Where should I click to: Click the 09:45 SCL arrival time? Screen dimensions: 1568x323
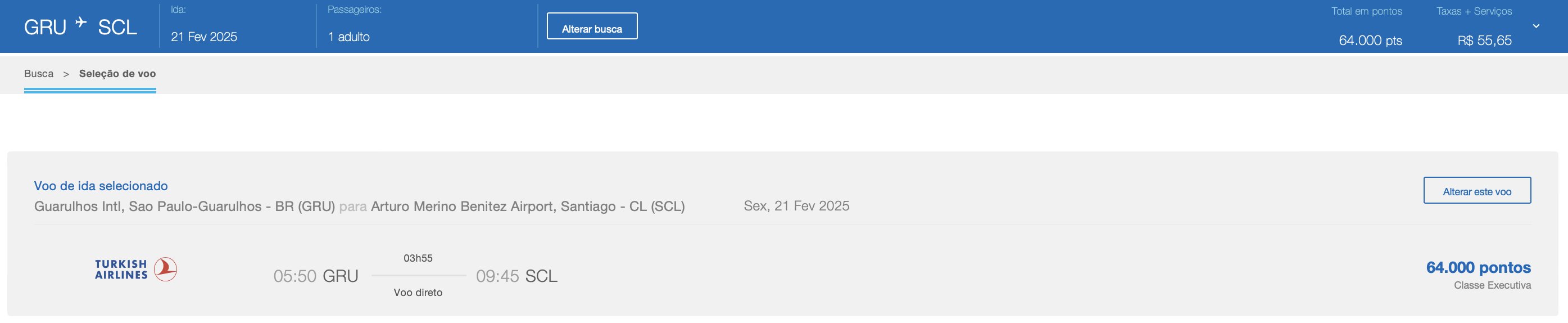click(x=517, y=276)
